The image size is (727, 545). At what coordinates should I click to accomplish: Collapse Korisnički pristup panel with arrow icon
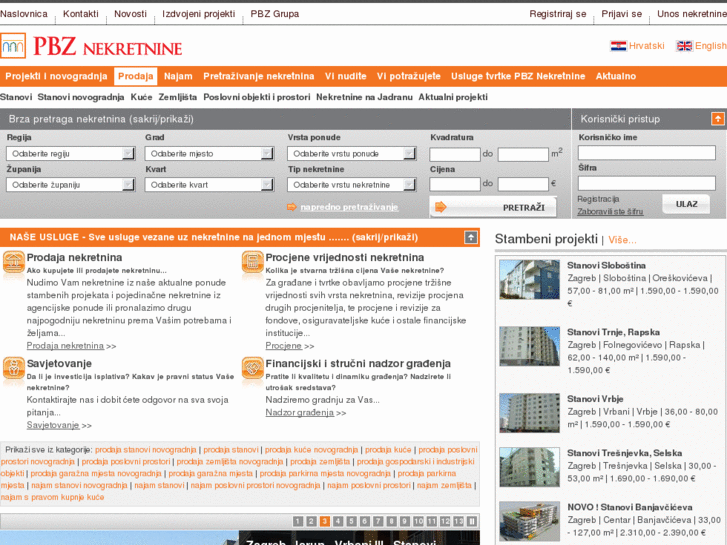717,119
